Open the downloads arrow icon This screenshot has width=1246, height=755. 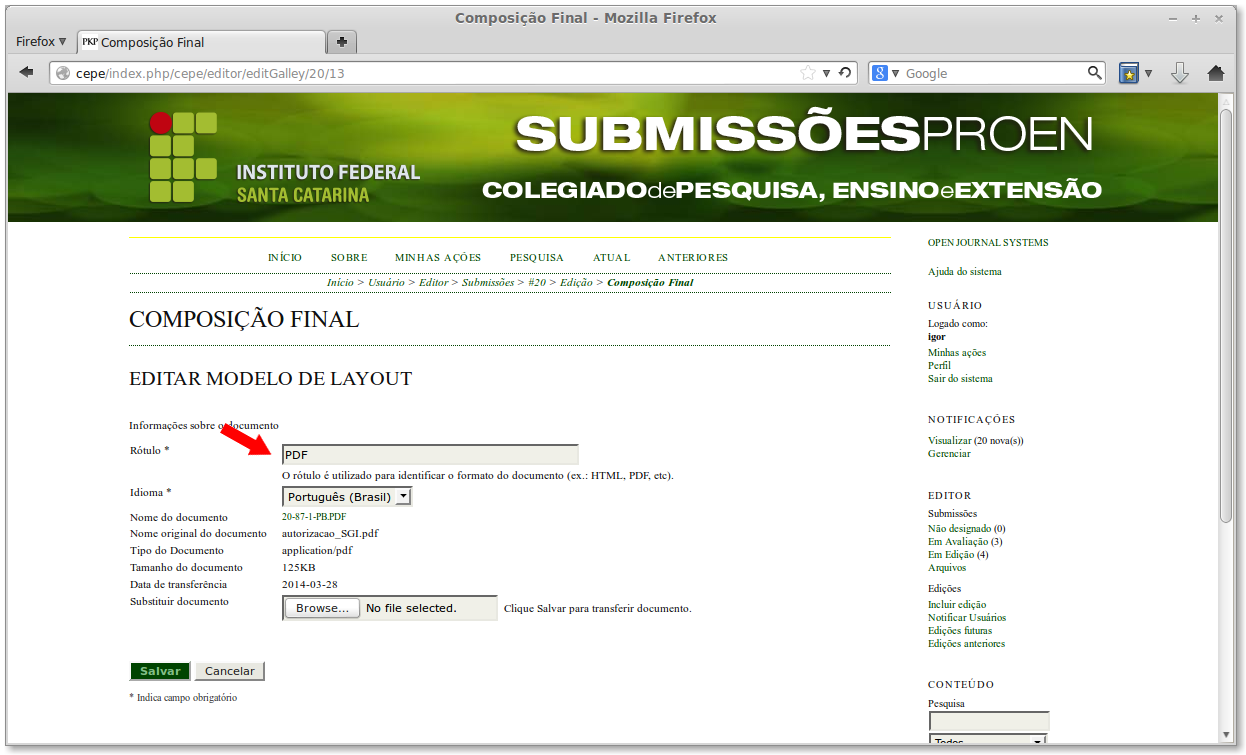coord(1180,73)
